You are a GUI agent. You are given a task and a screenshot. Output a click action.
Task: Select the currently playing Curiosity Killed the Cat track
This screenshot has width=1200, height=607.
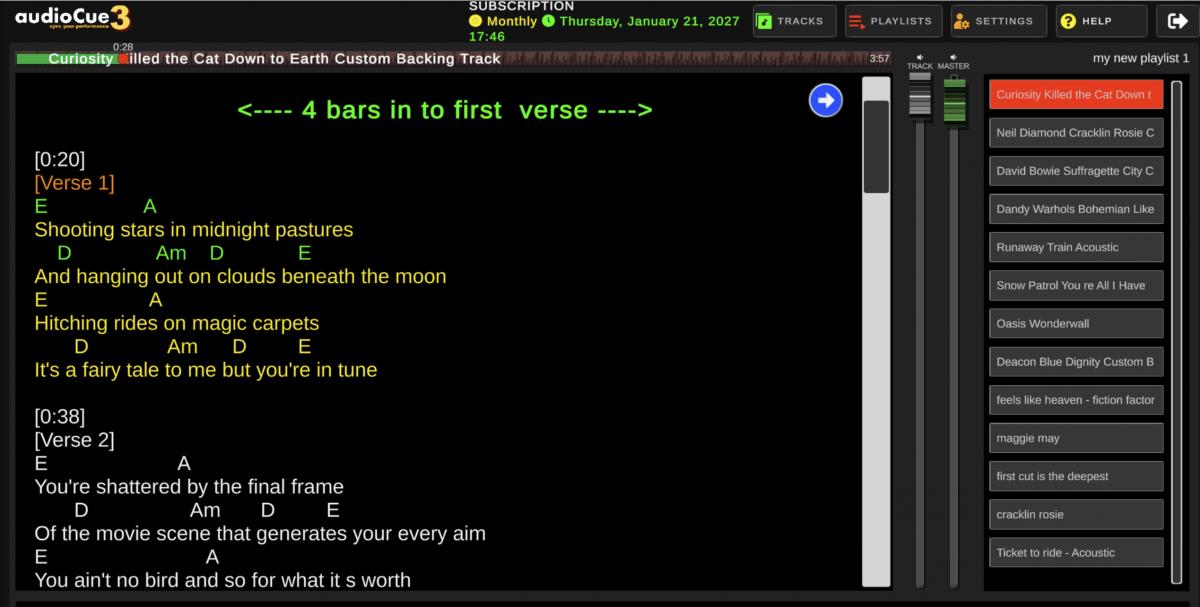point(1076,95)
